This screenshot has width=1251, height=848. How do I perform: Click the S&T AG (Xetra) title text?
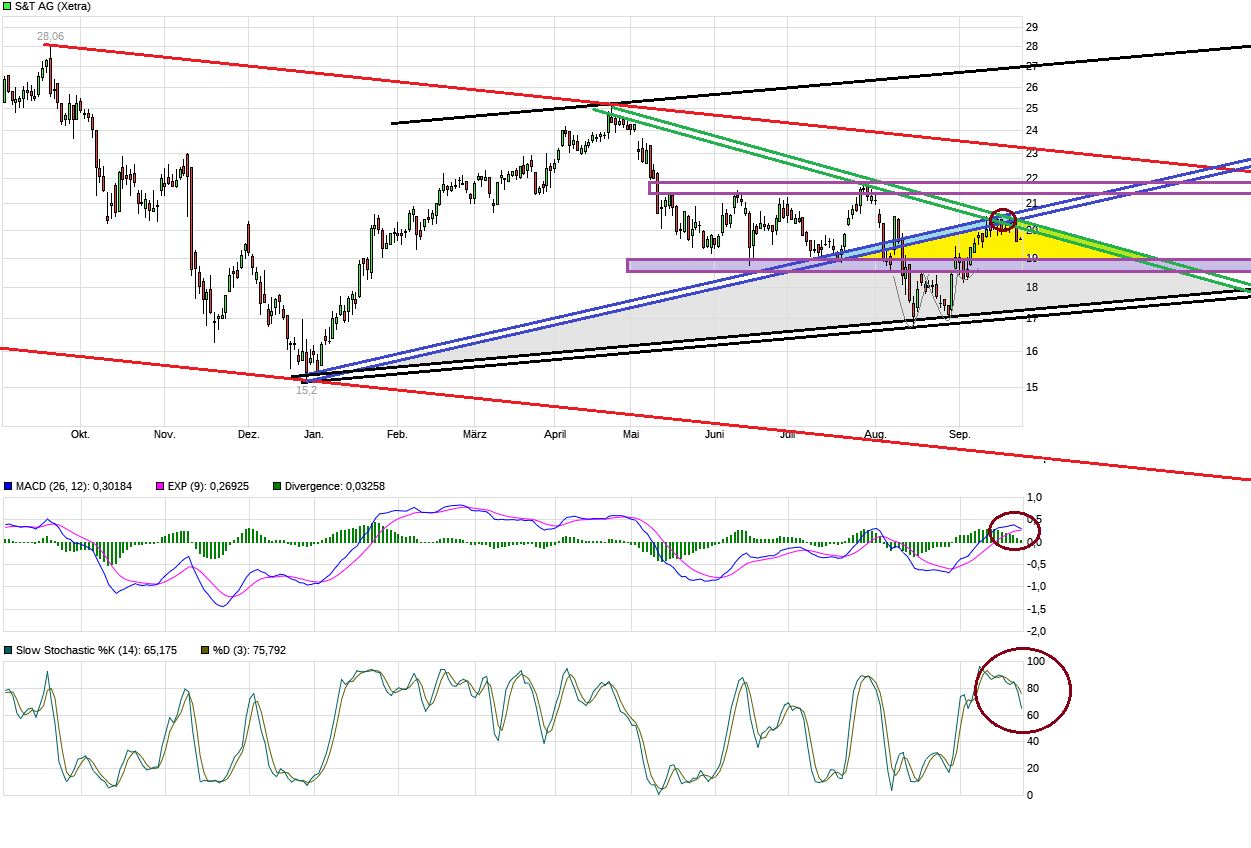pos(52,6)
